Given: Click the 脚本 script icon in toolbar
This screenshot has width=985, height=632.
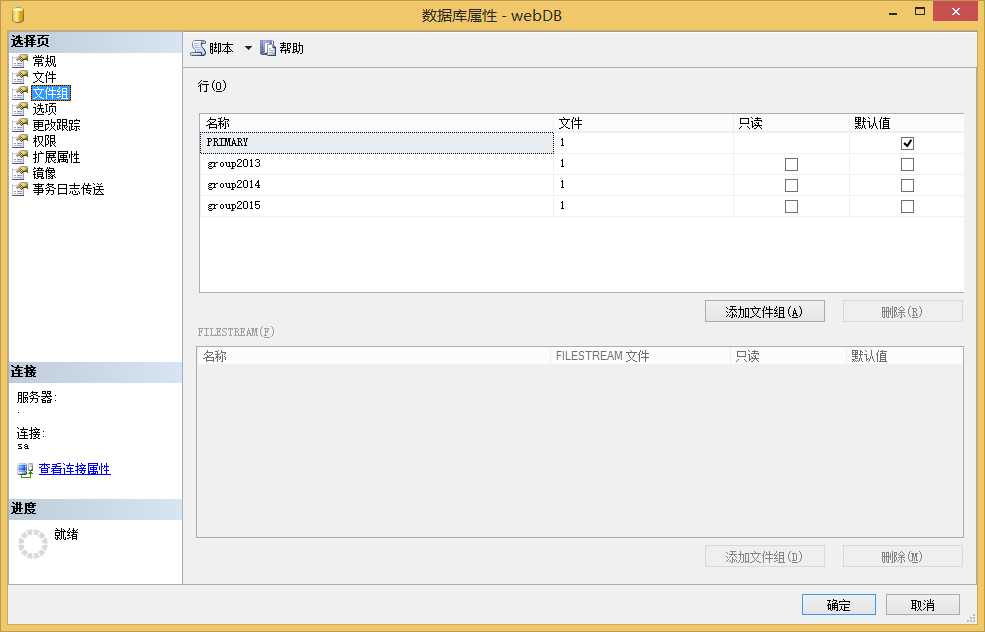Looking at the screenshot, I should click(198, 48).
